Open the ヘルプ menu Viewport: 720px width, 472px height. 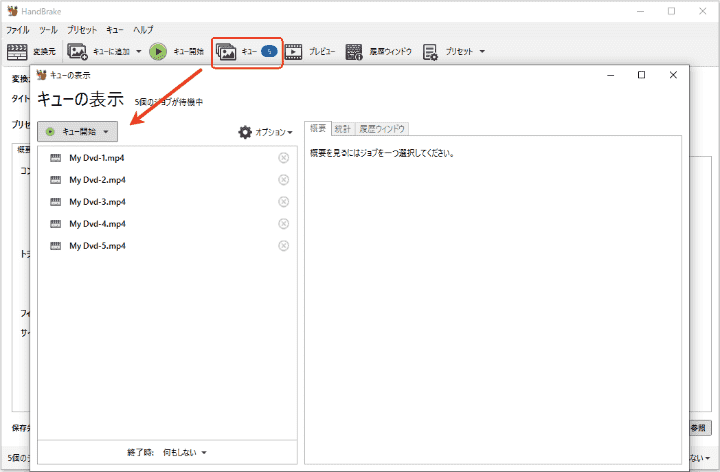pyautogui.click(x=143, y=31)
